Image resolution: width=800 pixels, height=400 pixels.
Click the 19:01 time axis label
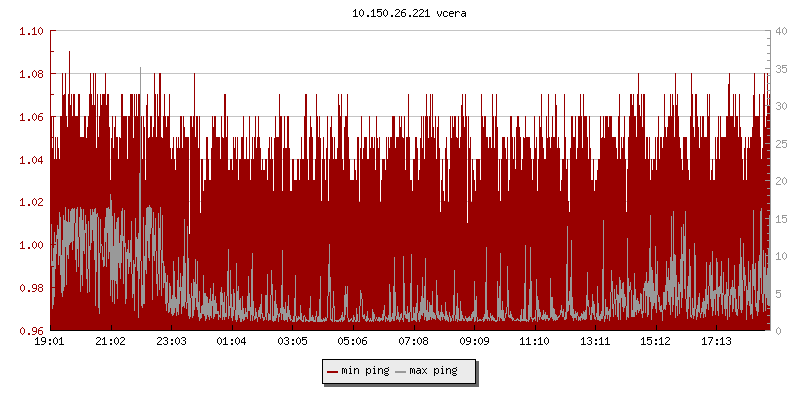click(50, 342)
